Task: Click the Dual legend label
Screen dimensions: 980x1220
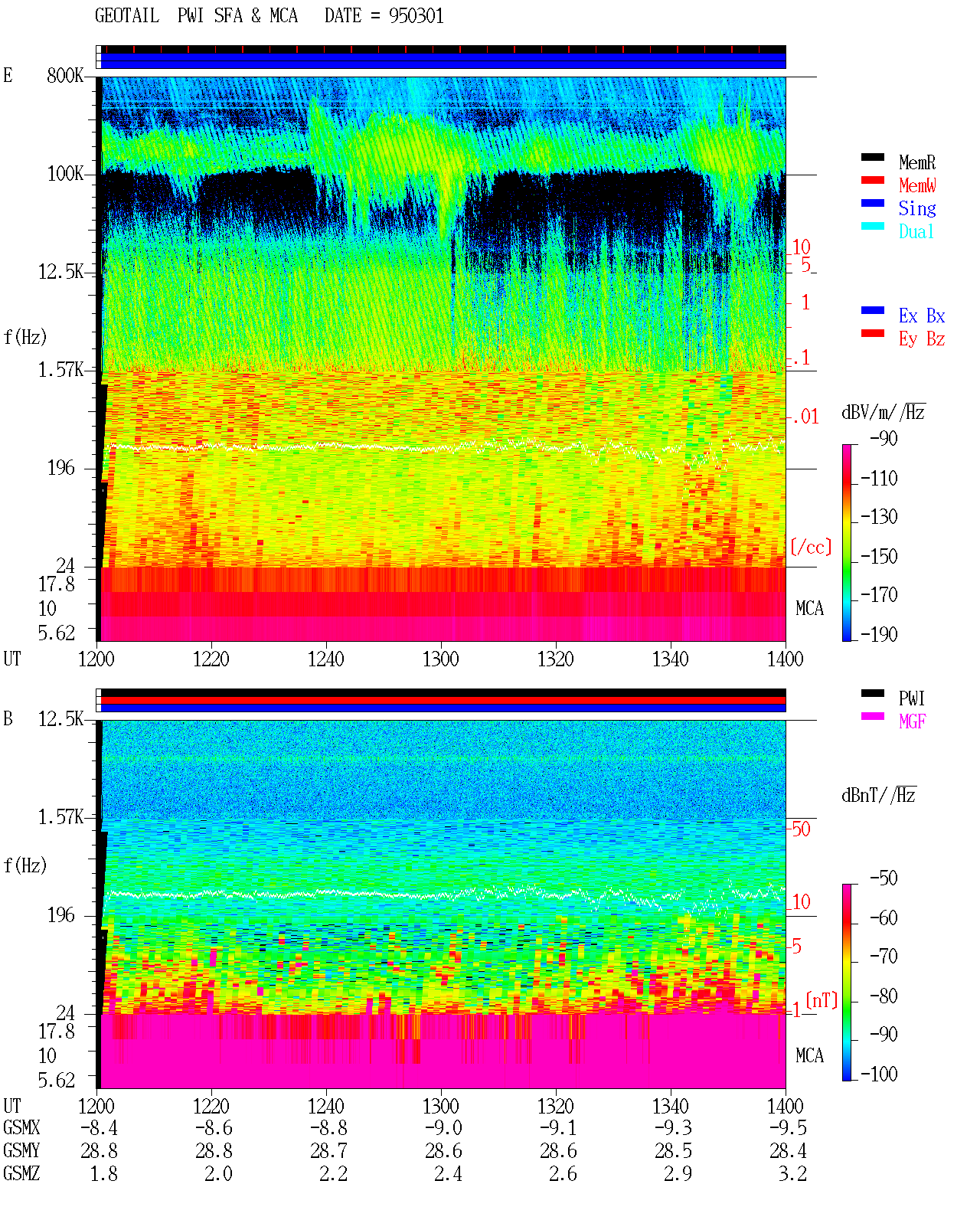Action: coord(917,231)
